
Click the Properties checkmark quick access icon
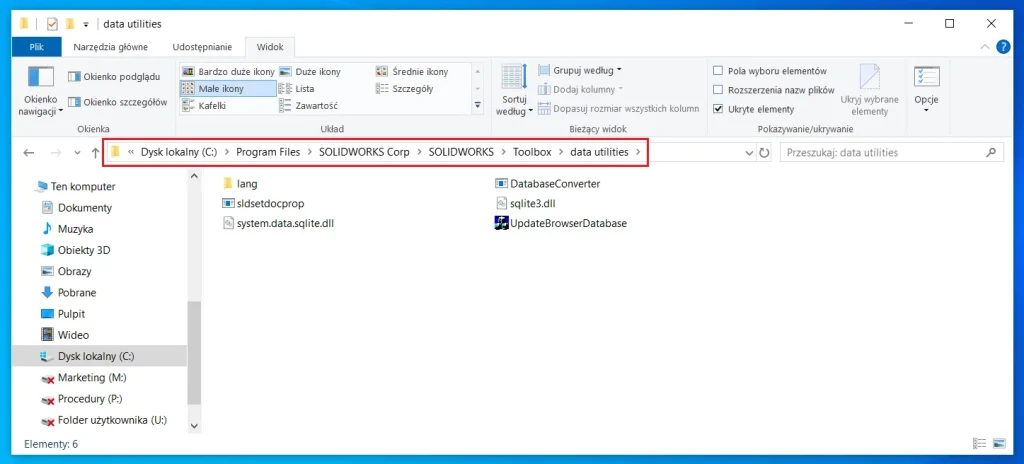point(52,24)
